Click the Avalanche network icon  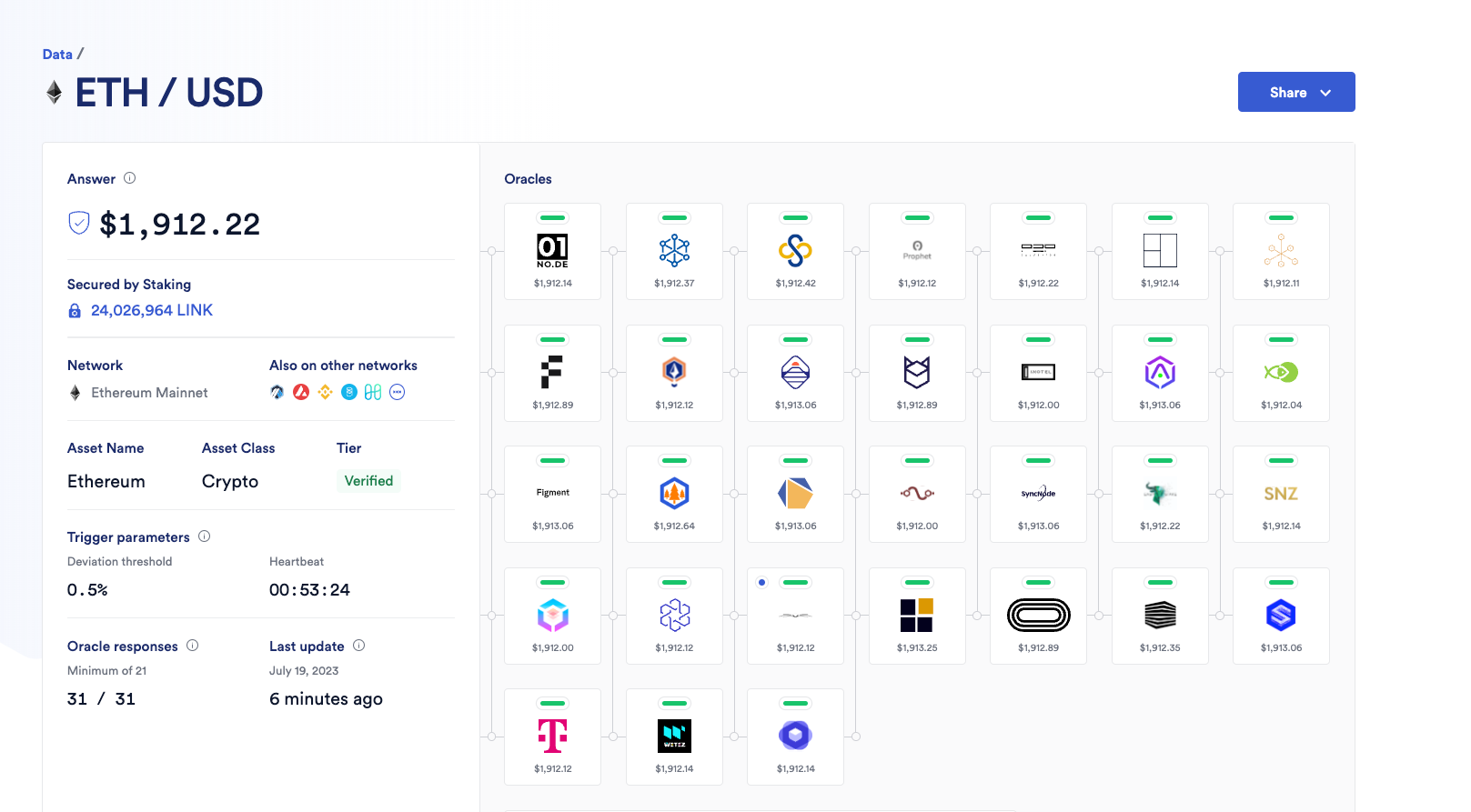tap(301, 392)
